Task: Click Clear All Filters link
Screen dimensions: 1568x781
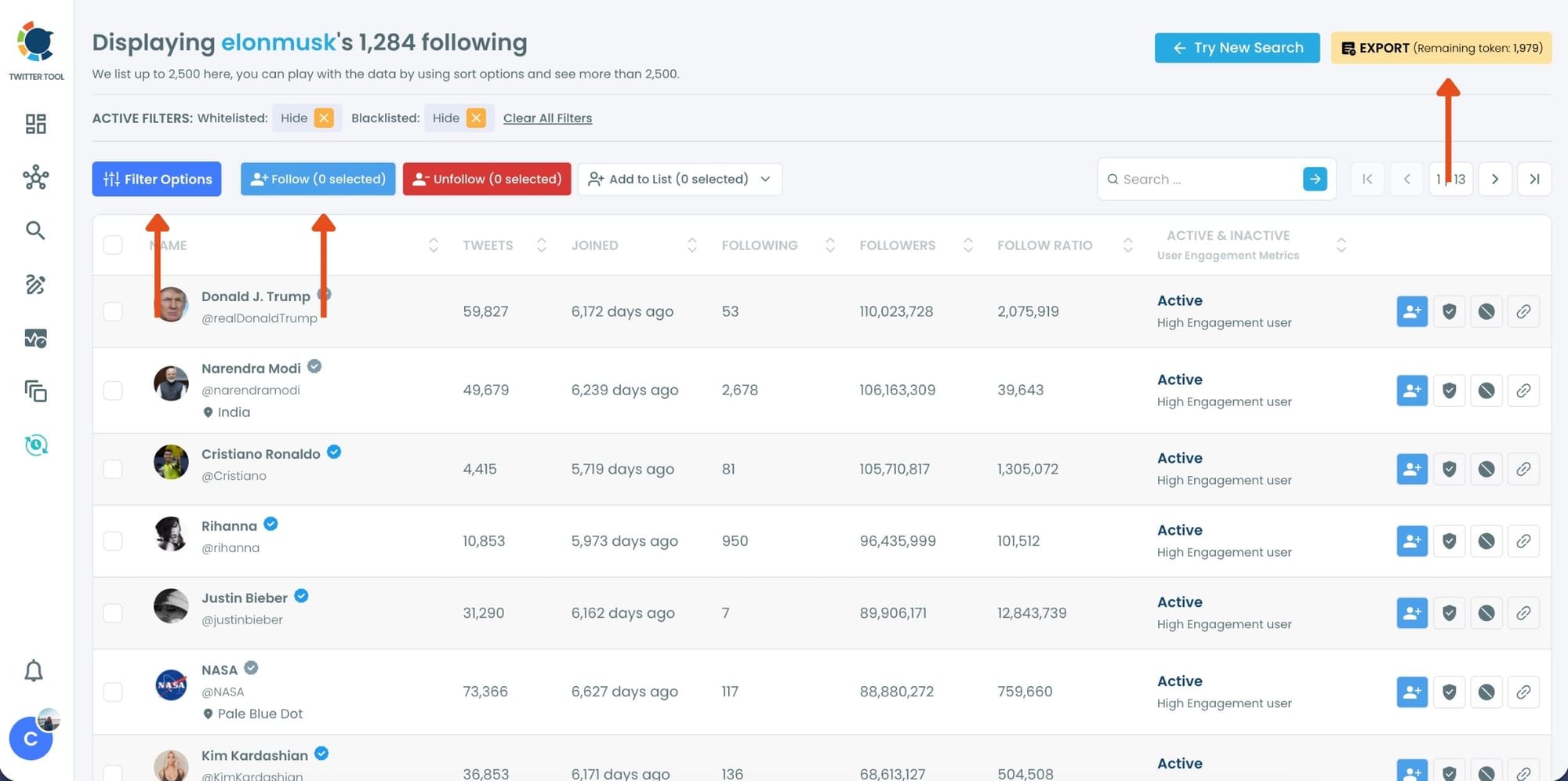Action: [547, 118]
